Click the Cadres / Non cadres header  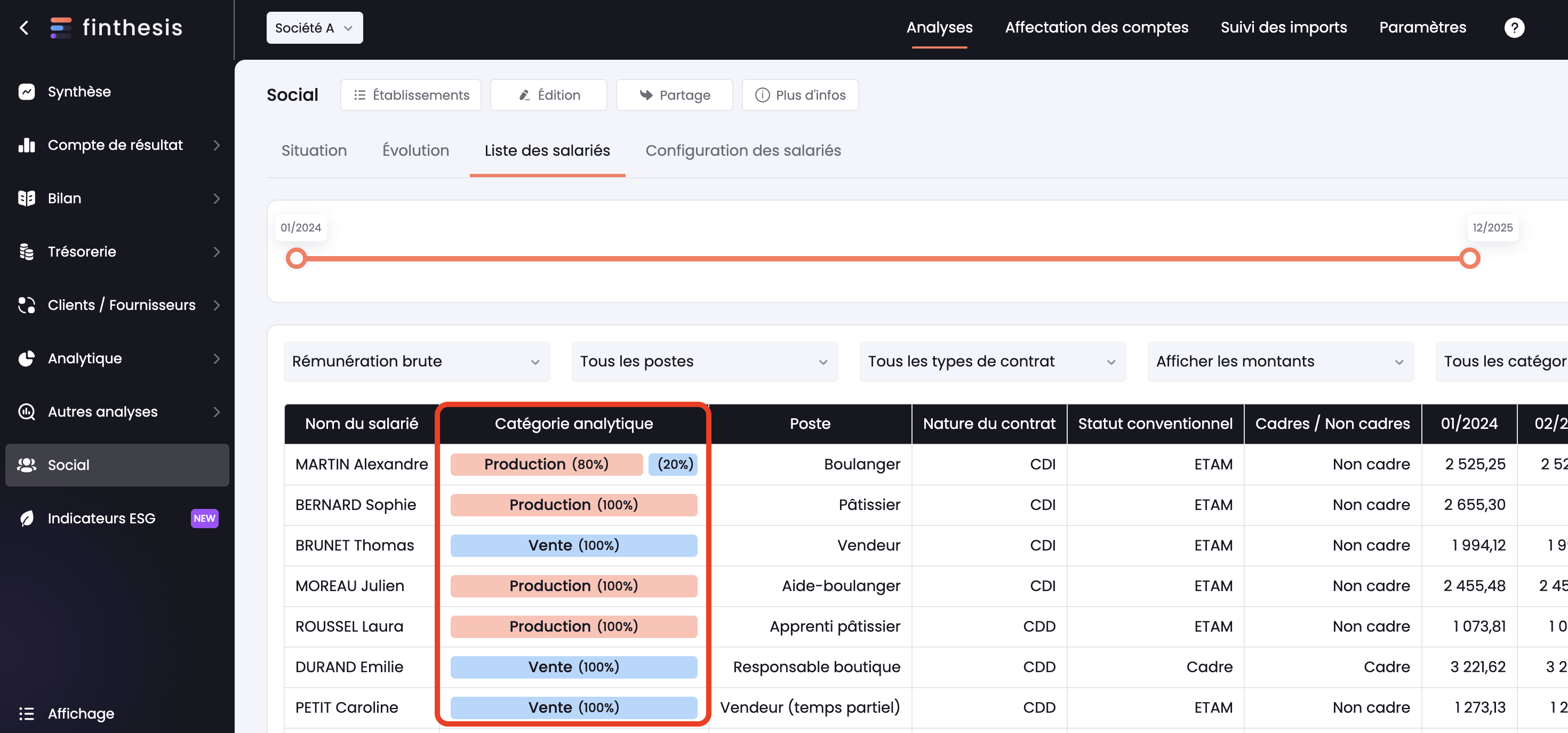[x=1332, y=424]
